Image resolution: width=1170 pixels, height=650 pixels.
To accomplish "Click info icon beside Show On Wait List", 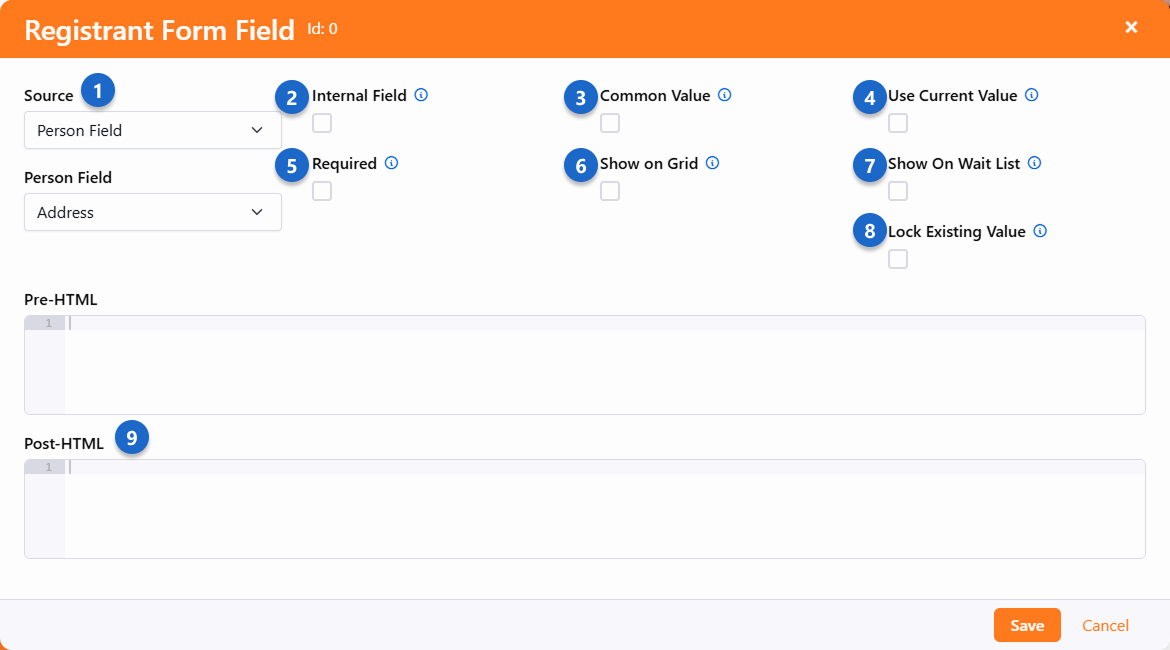I will 1035,163.
